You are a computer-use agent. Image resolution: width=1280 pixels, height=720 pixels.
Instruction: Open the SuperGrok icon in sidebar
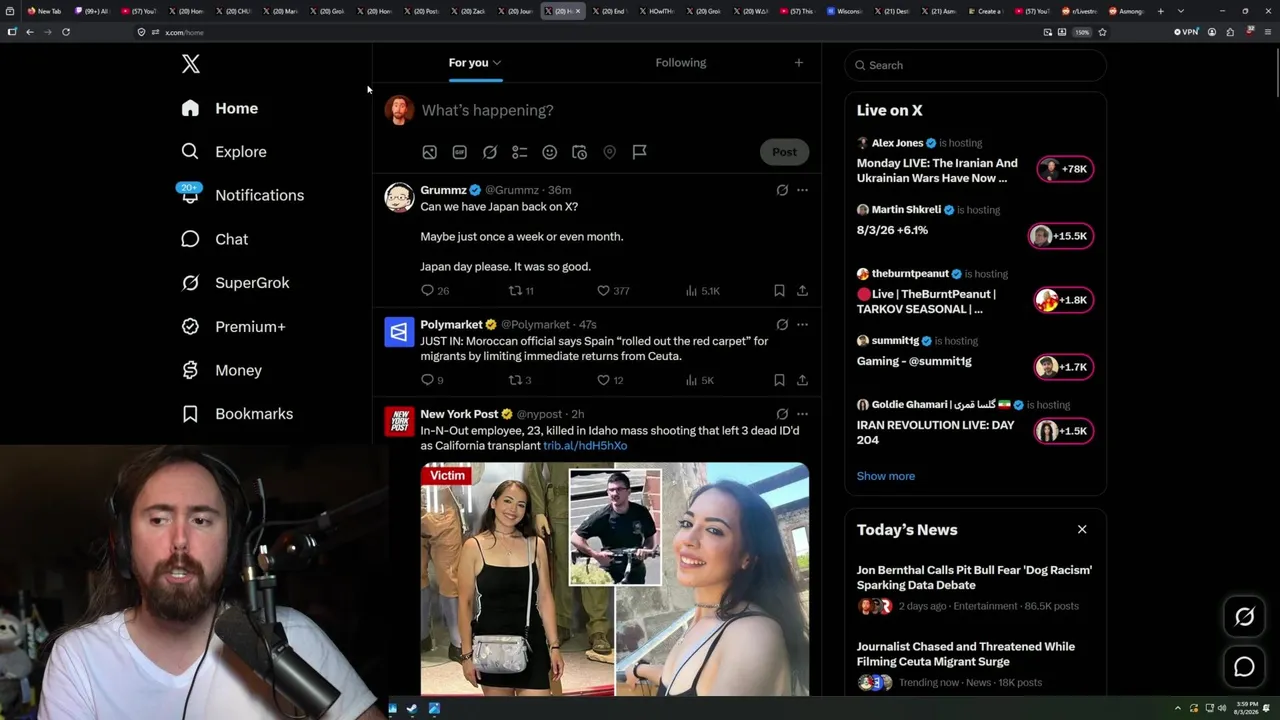[190, 283]
